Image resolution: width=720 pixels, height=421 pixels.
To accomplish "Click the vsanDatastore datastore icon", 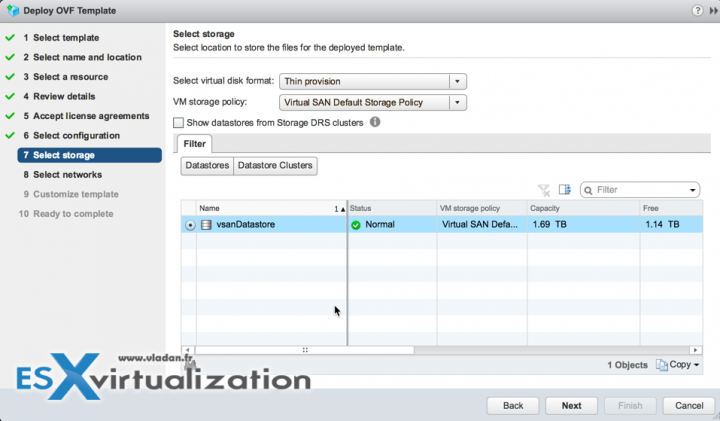I will 207,225.
